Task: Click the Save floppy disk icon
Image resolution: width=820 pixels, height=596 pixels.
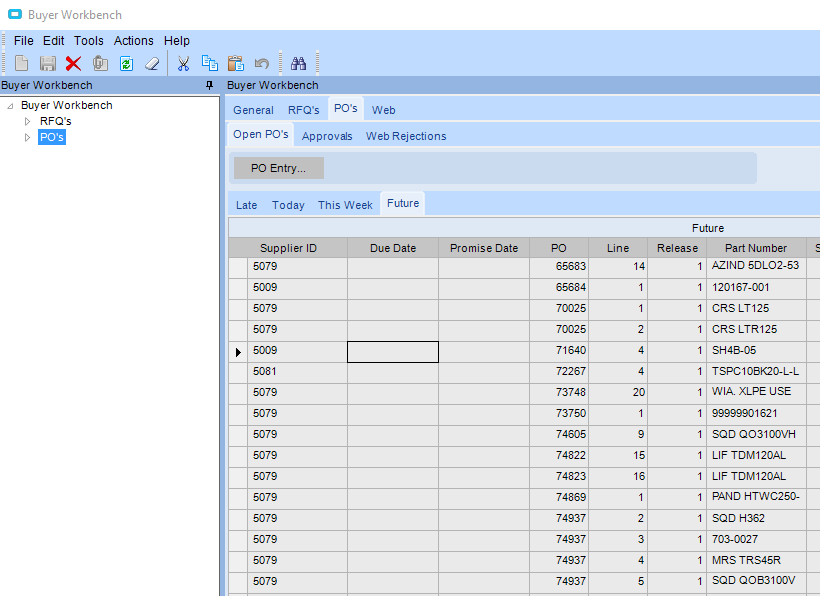Action: pos(48,63)
